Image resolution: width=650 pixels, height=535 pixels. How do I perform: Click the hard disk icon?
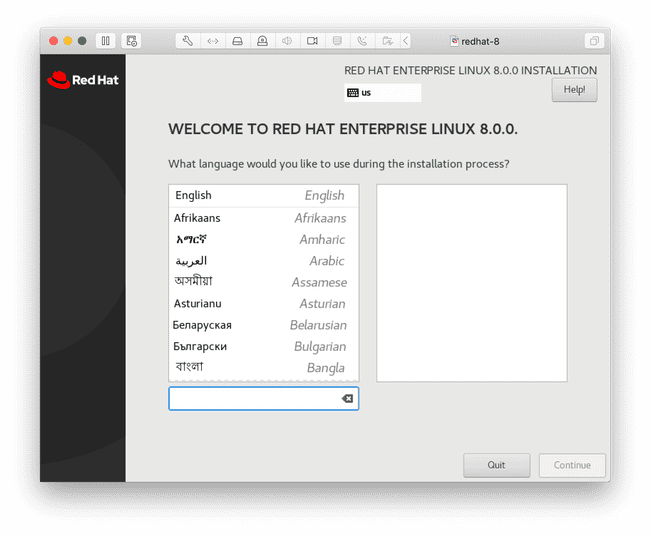[238, 41]
